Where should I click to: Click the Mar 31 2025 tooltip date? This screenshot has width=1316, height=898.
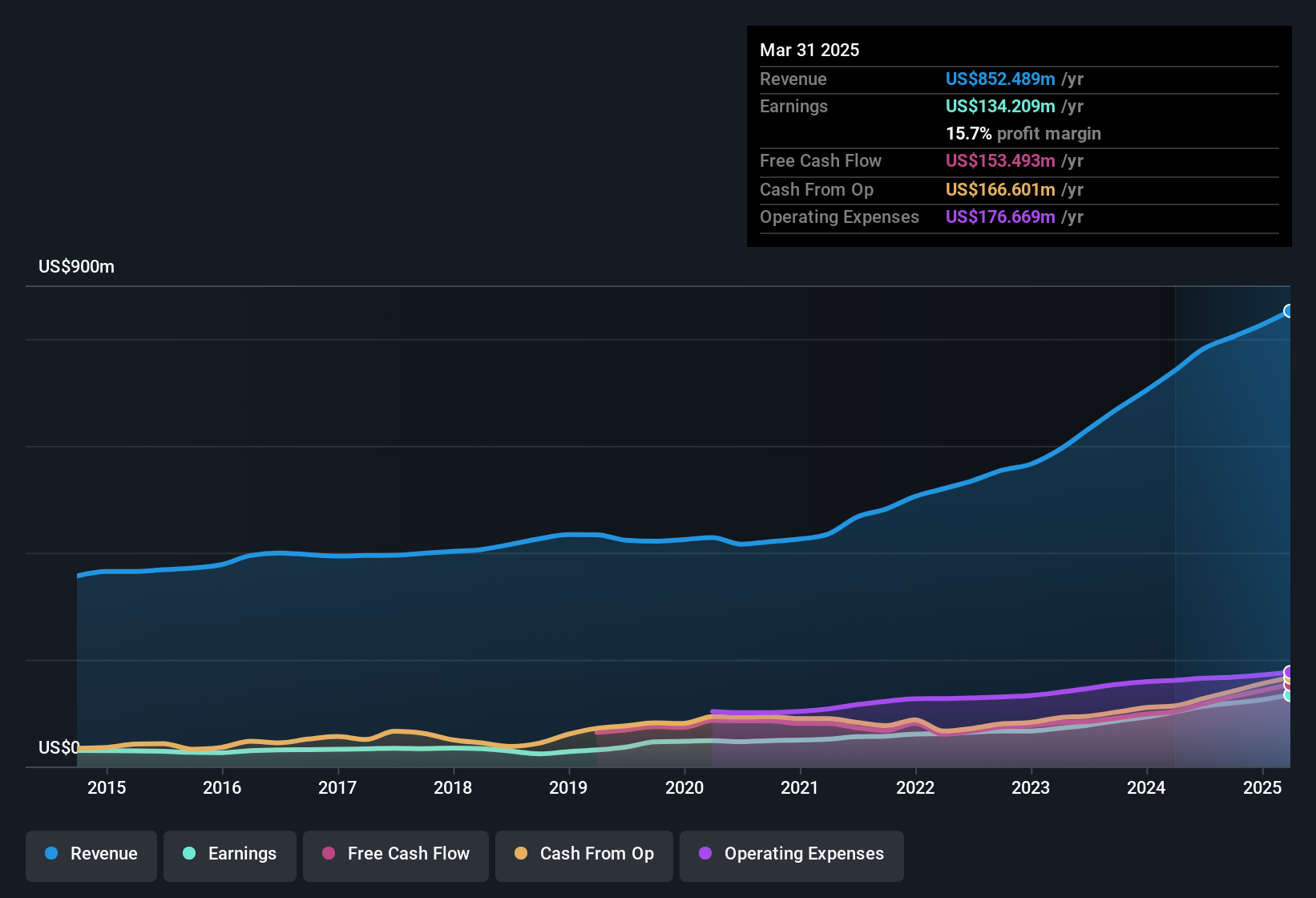tap(809, 51)
